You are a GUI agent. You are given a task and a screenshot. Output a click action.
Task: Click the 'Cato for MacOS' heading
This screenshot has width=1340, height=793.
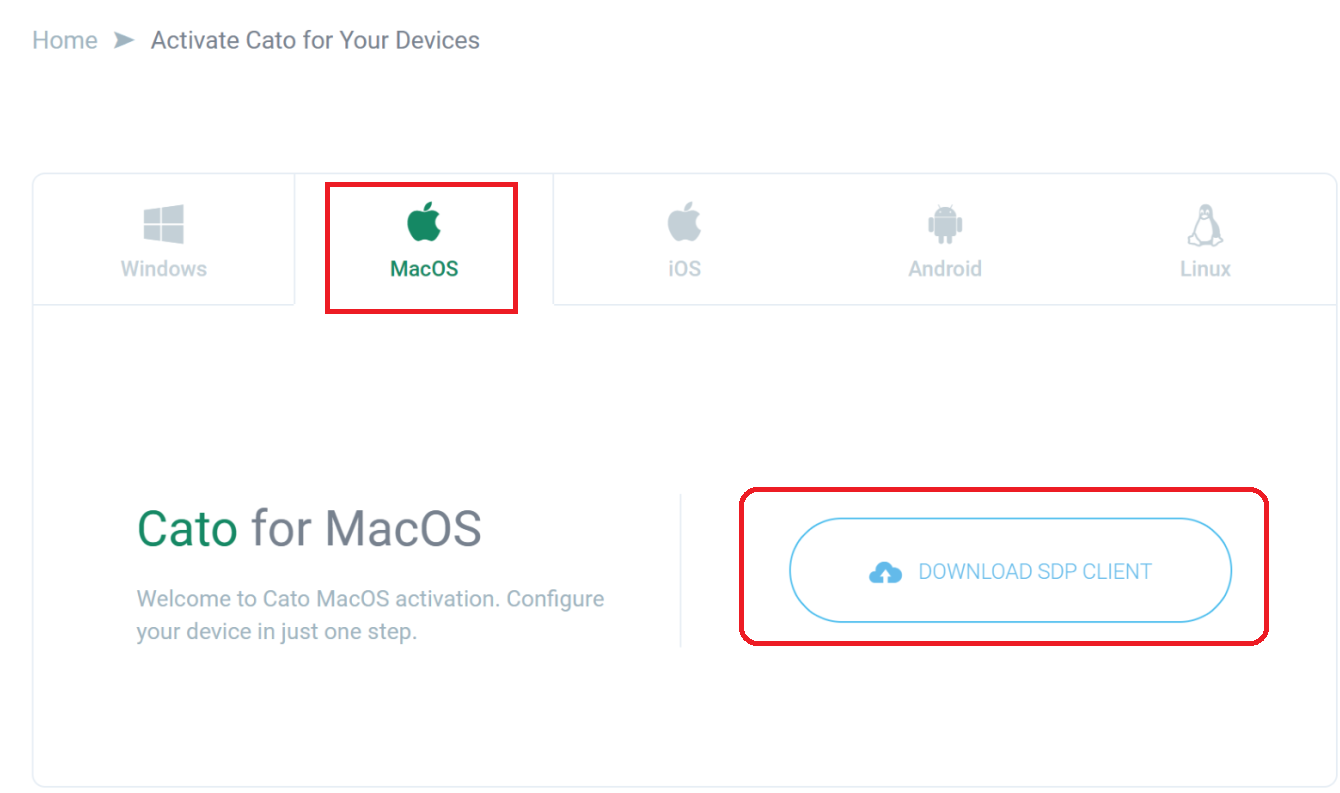[309, 529]
